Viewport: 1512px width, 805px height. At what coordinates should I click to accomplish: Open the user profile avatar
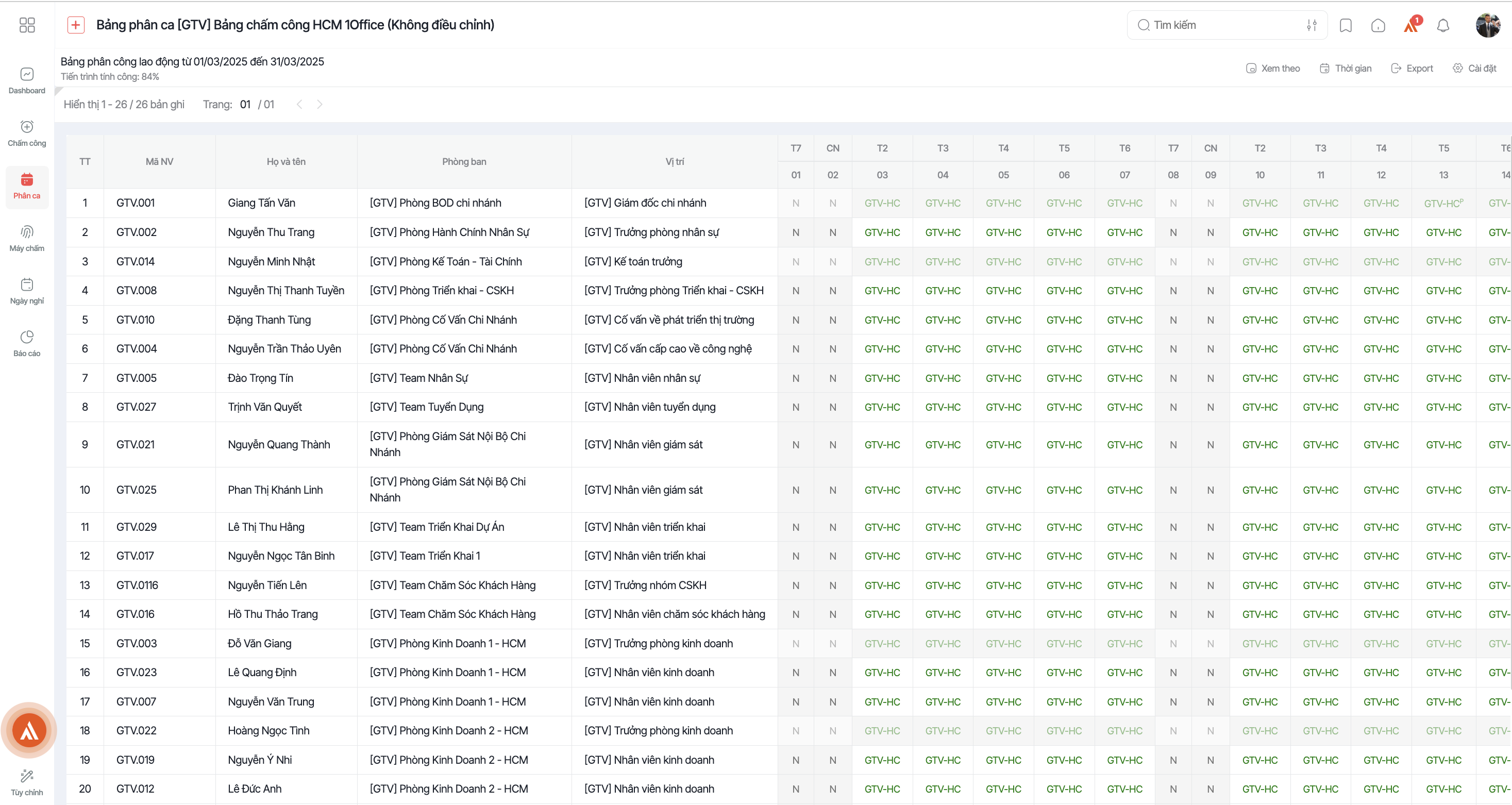tap(1487, 25)
